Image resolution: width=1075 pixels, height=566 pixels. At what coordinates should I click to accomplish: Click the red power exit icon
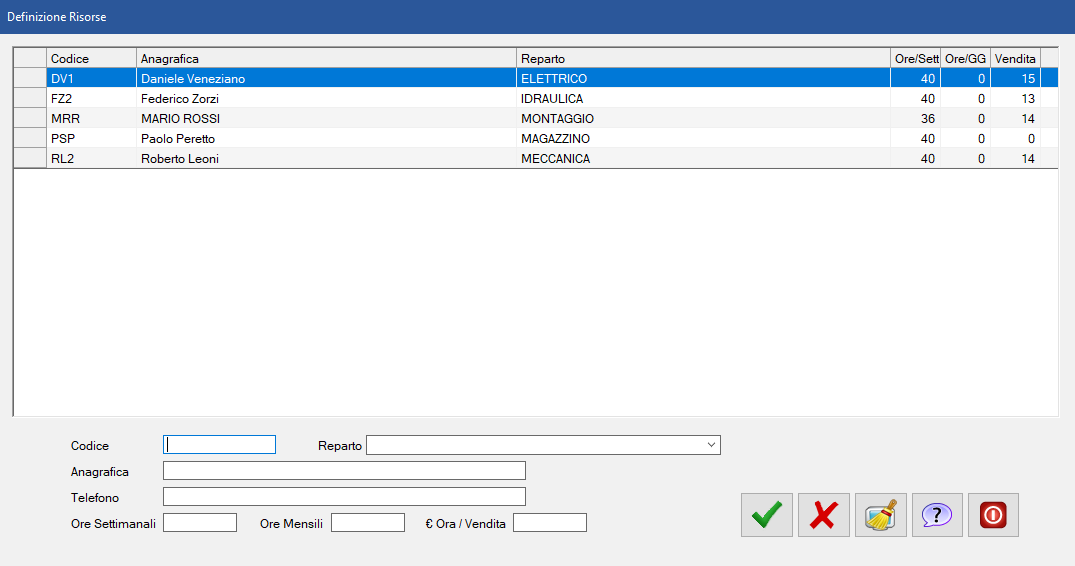(x=993, y=515)
